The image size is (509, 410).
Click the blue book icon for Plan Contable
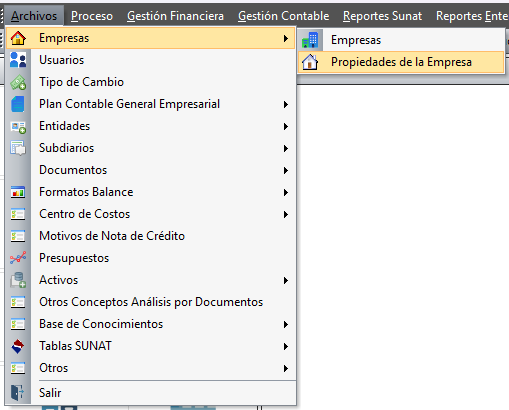tap(18, 104)
